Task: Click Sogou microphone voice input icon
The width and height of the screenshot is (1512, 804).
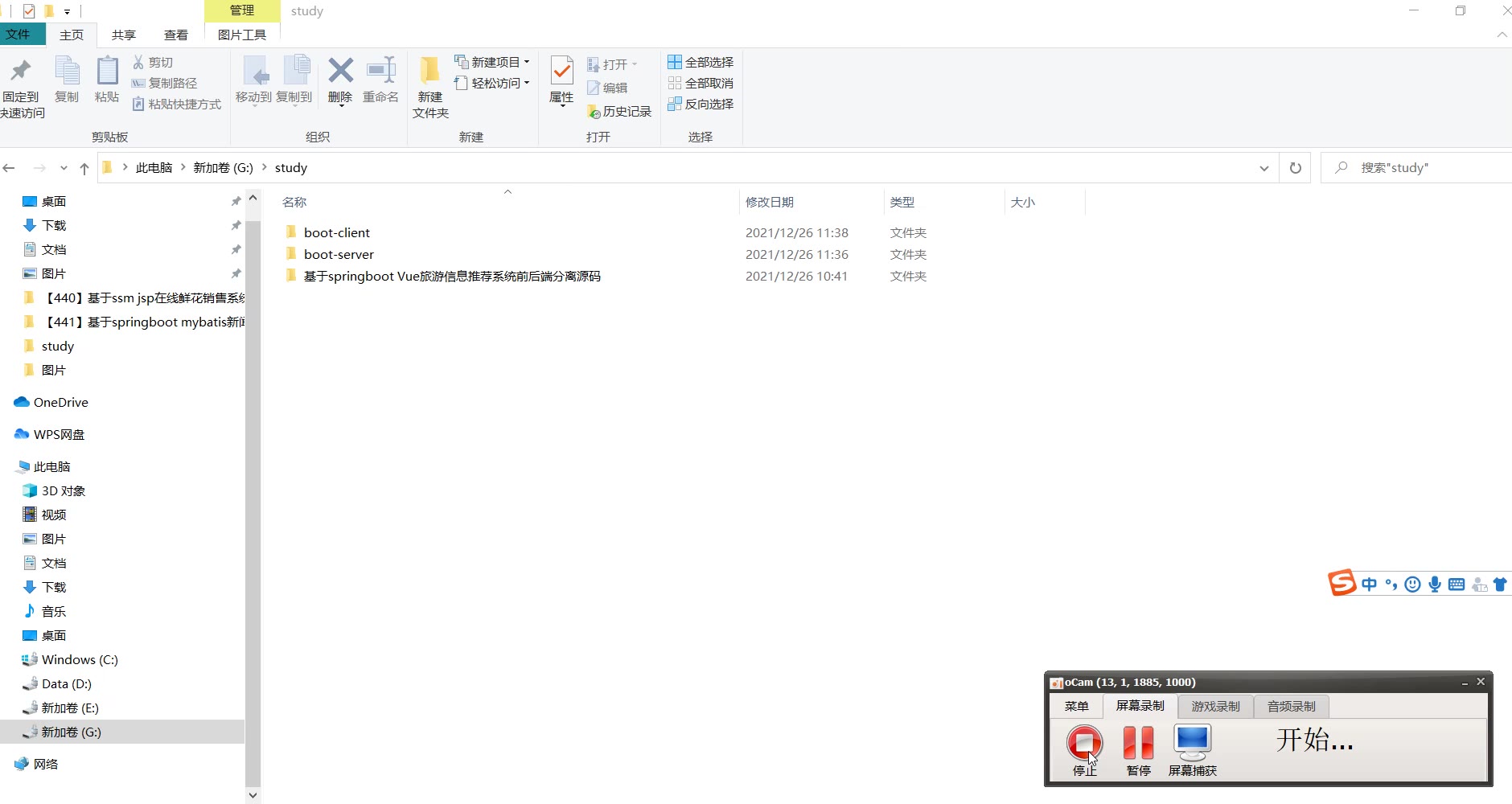Action: pyautogui.click(x=1434, y=585)
